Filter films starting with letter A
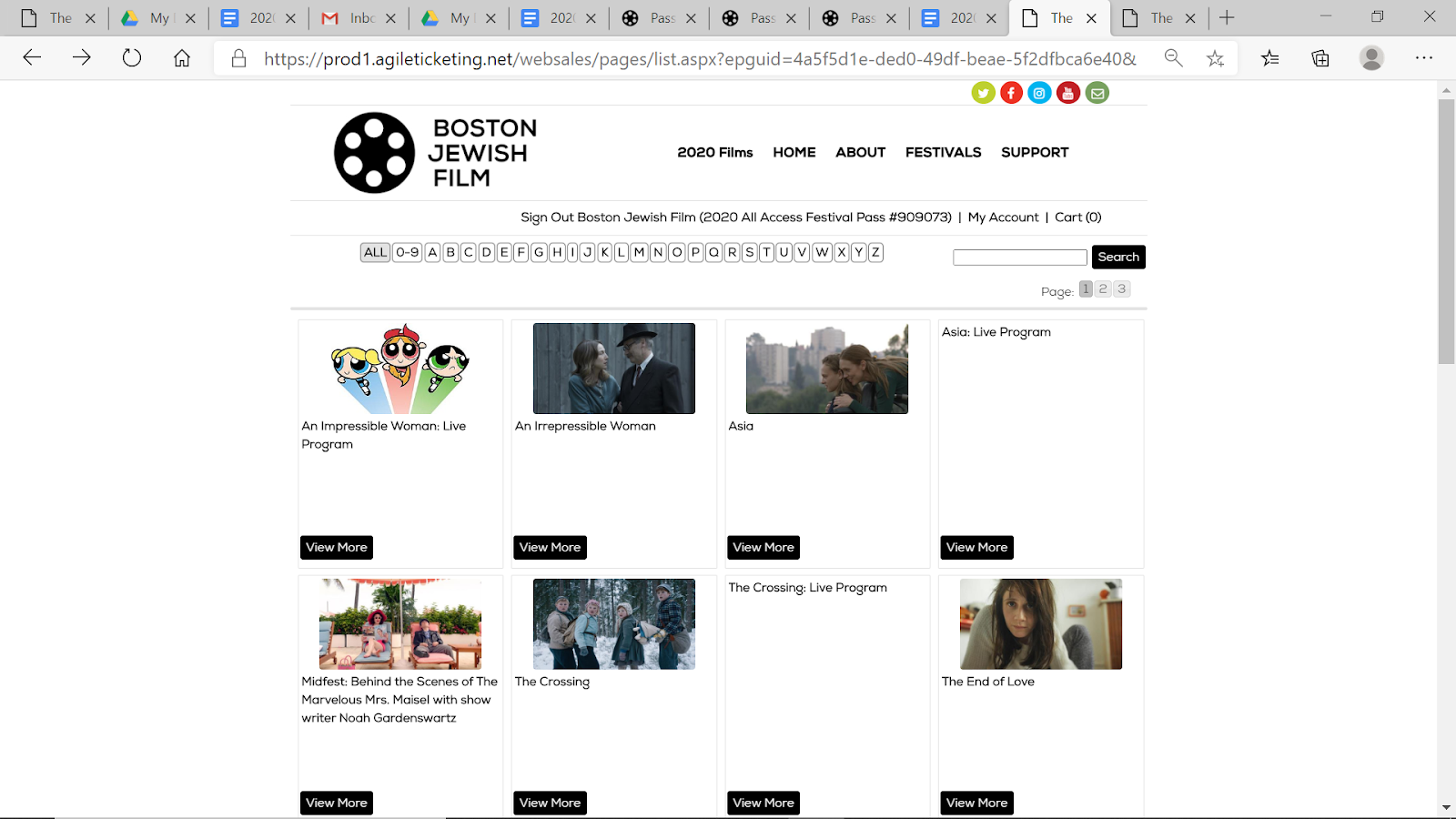 click(x=433, y=252)
